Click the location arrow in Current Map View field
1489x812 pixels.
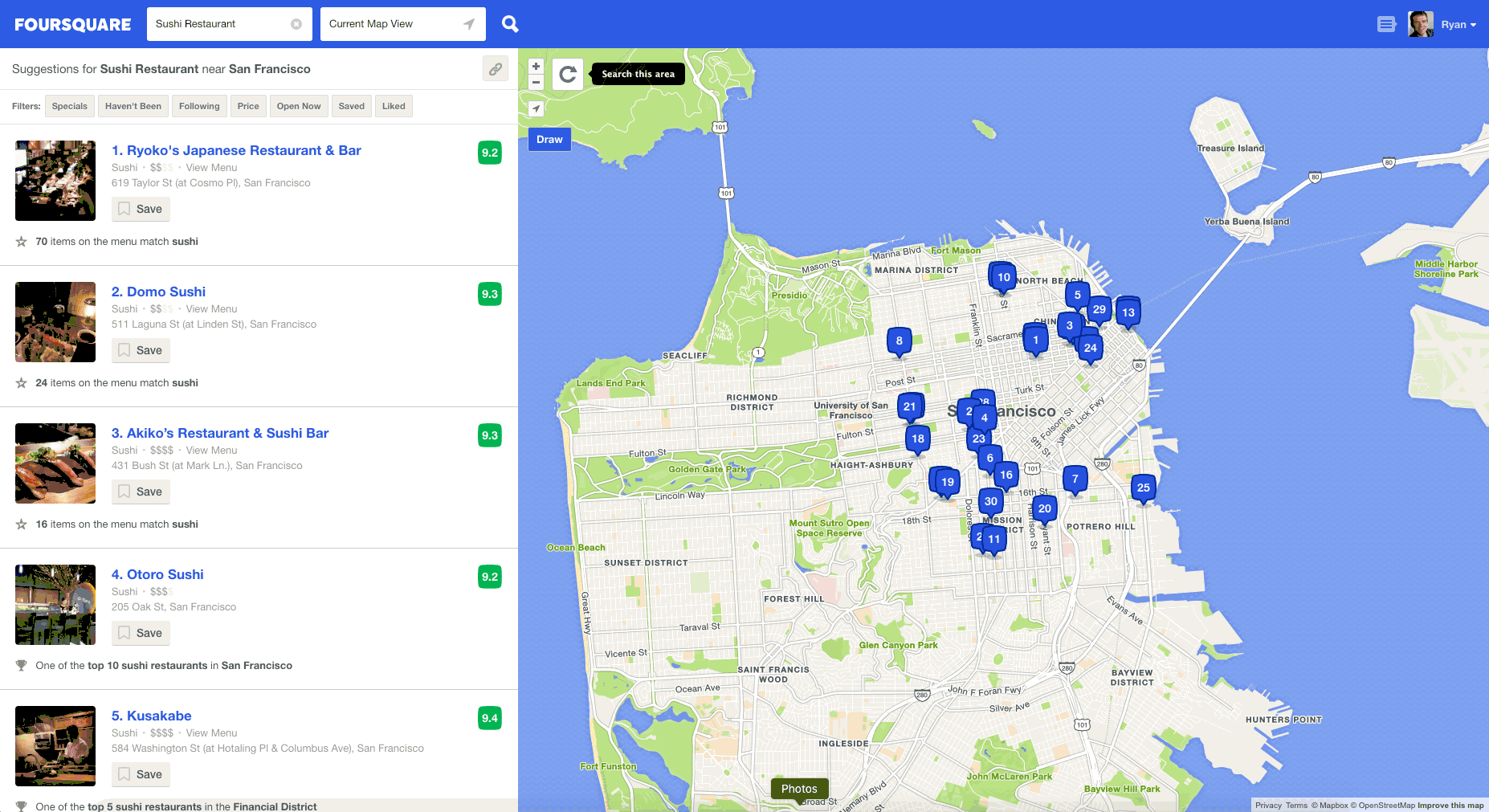click(469, 24)
